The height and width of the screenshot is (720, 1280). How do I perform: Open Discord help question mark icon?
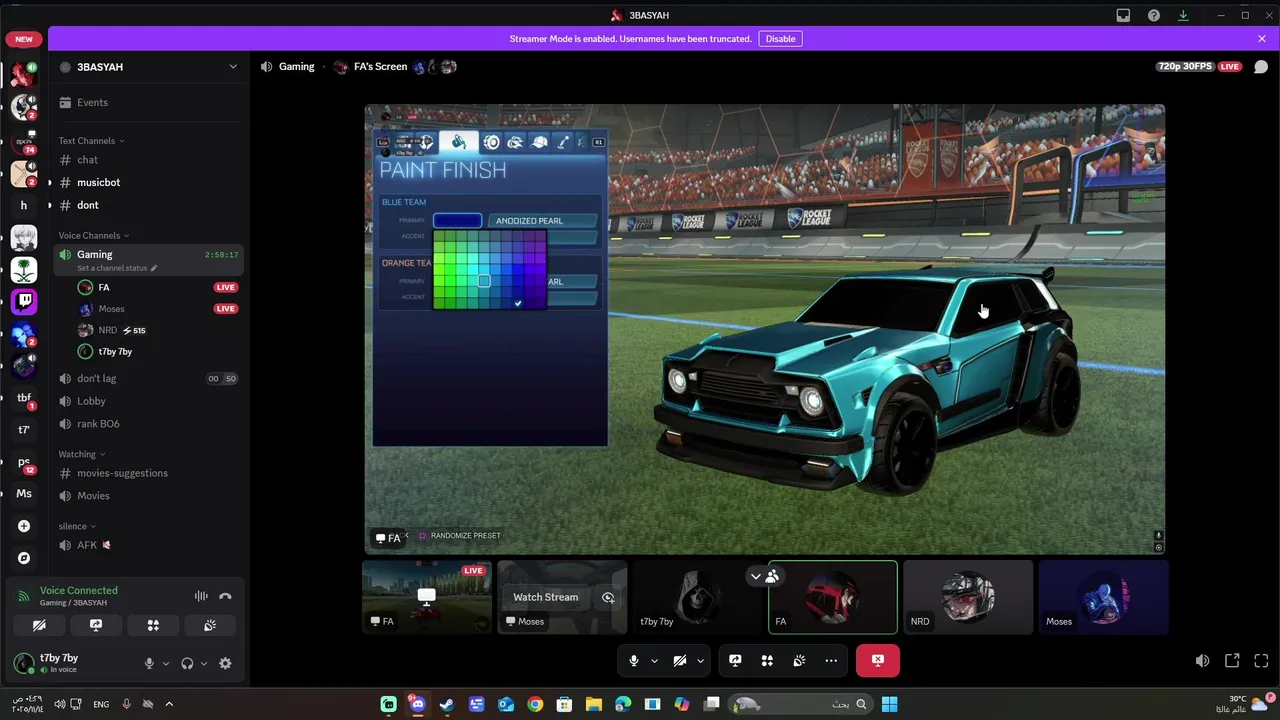[x=1154, y=15]
